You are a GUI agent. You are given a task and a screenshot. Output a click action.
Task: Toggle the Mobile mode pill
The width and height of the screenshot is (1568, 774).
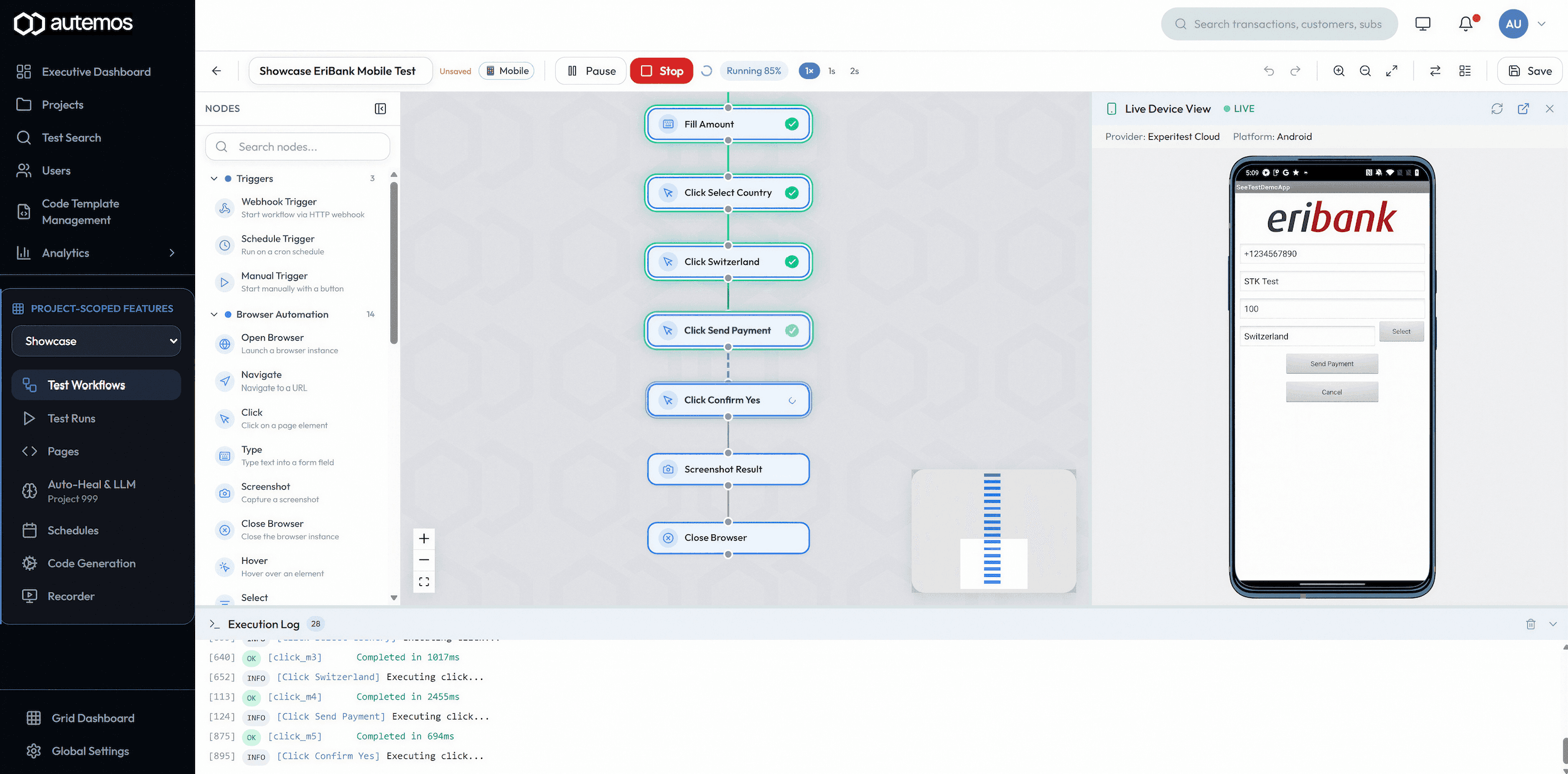click(507, 71)
